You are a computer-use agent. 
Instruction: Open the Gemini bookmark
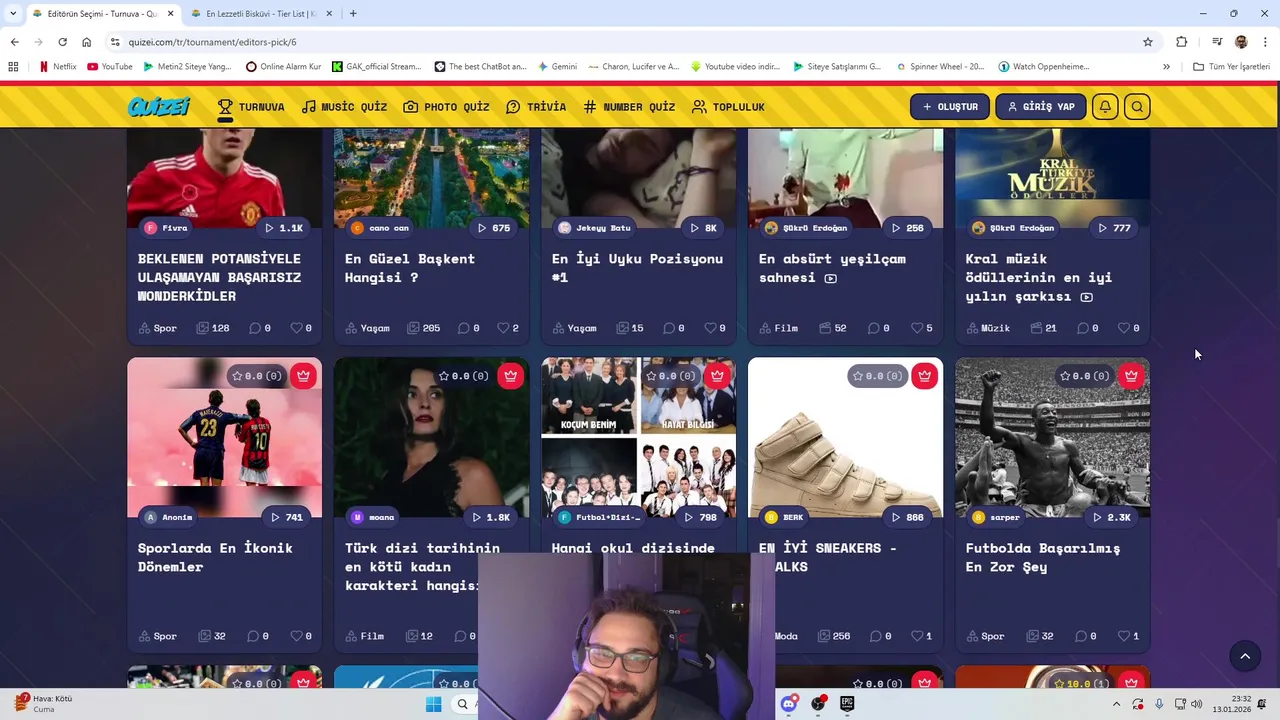(x=557, y=67)
